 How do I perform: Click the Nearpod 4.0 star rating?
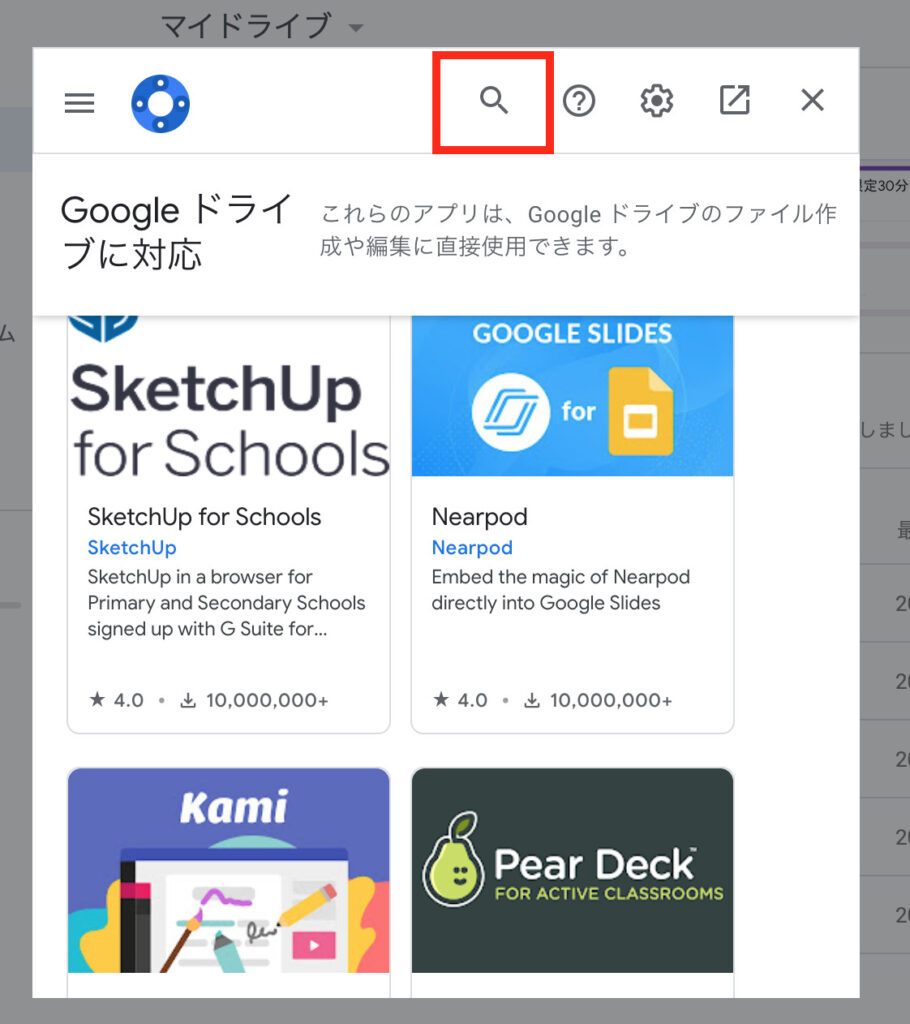tap(460, 700)
